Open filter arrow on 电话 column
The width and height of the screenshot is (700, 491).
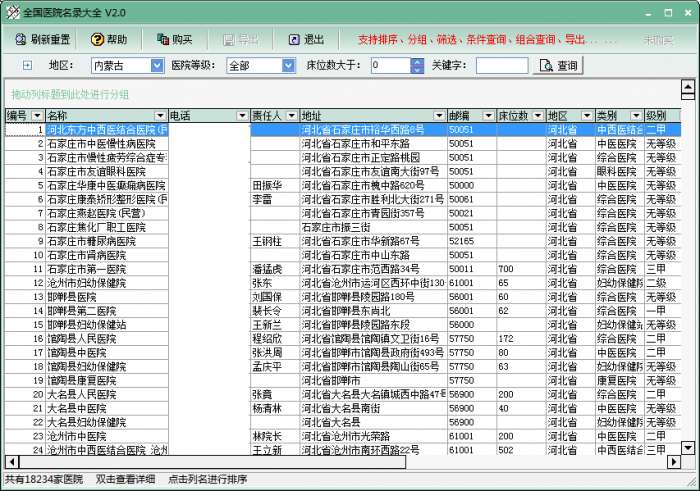coord(242,116)
